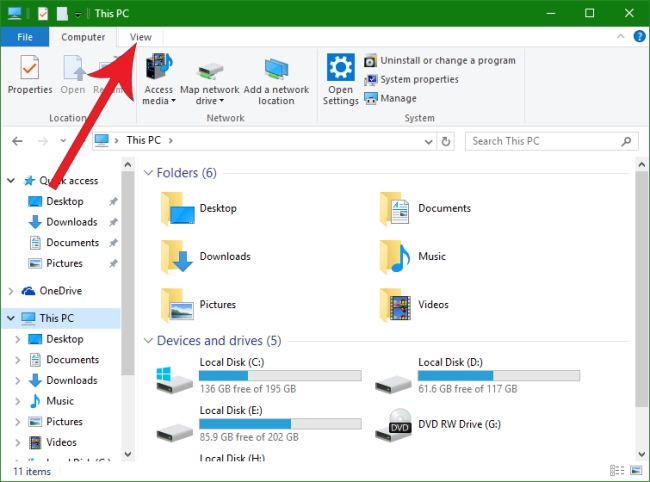This screenshot has width=650, height=482.
Task: Select Downloads under Quick access
Action: pyautogui.click(x=71, y=222)
